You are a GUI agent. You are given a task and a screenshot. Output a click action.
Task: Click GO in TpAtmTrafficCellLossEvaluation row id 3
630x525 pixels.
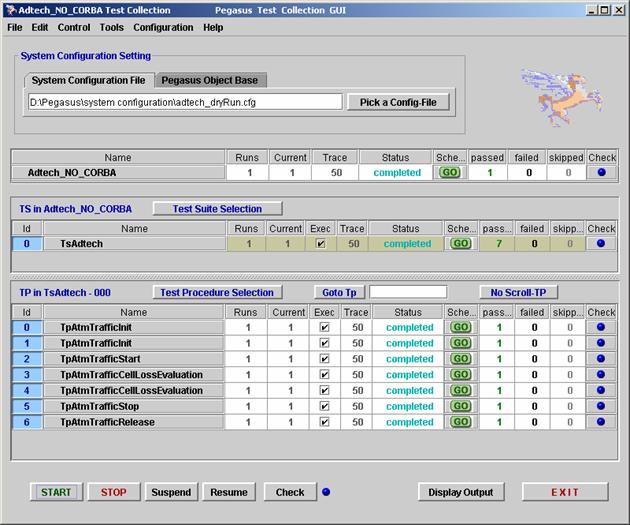pos(460,374)
